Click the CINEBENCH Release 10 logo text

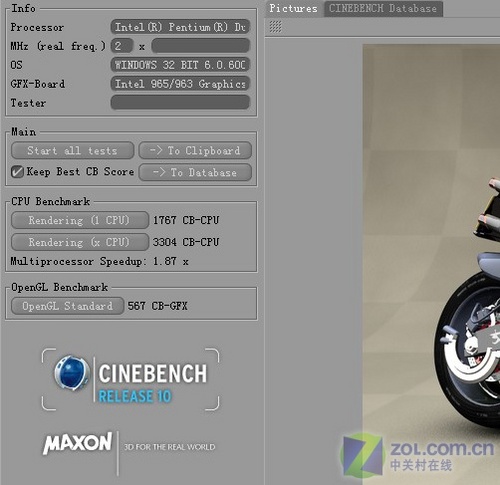coord(153,383)
